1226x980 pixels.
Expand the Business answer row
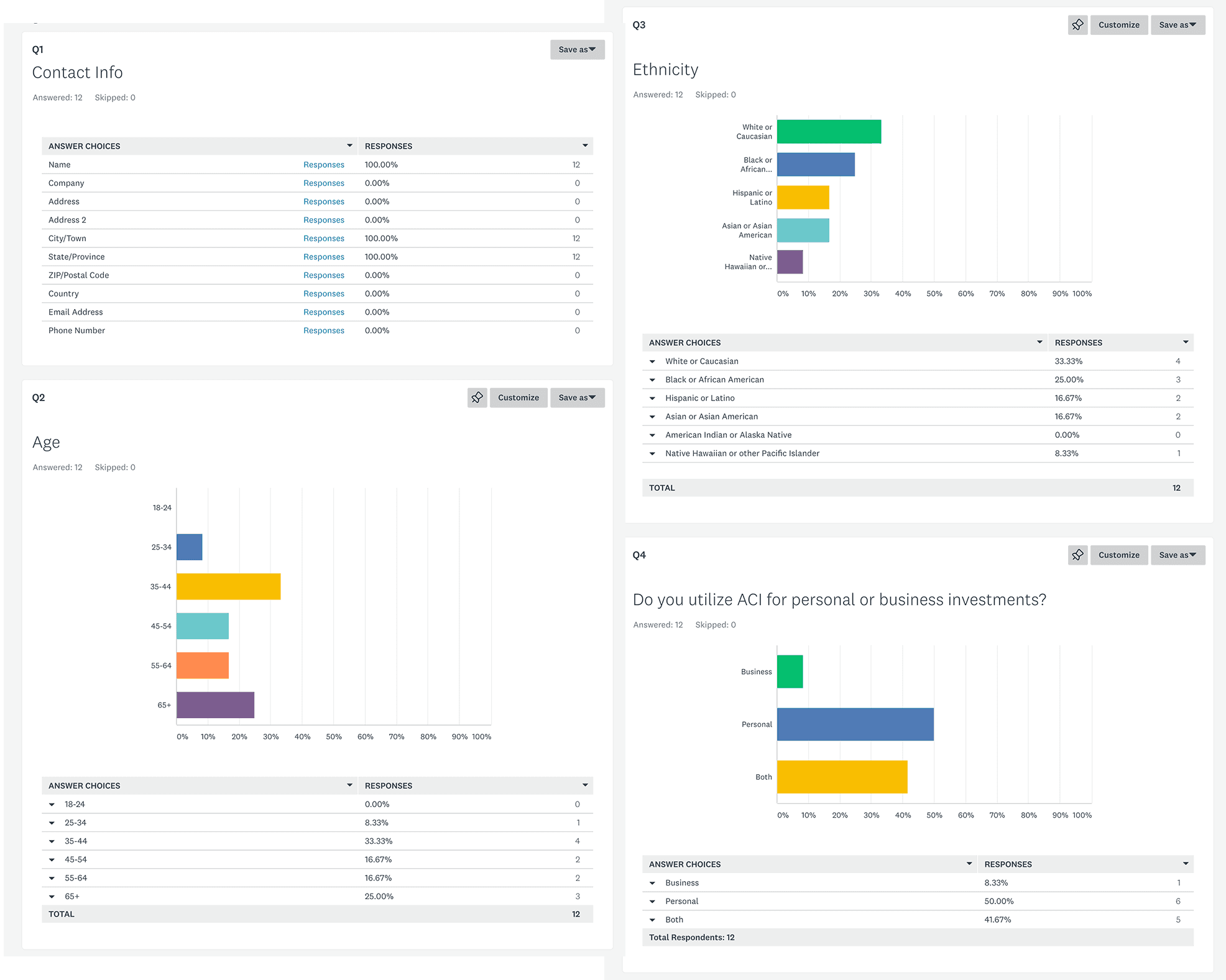click(x=652, y=883)
